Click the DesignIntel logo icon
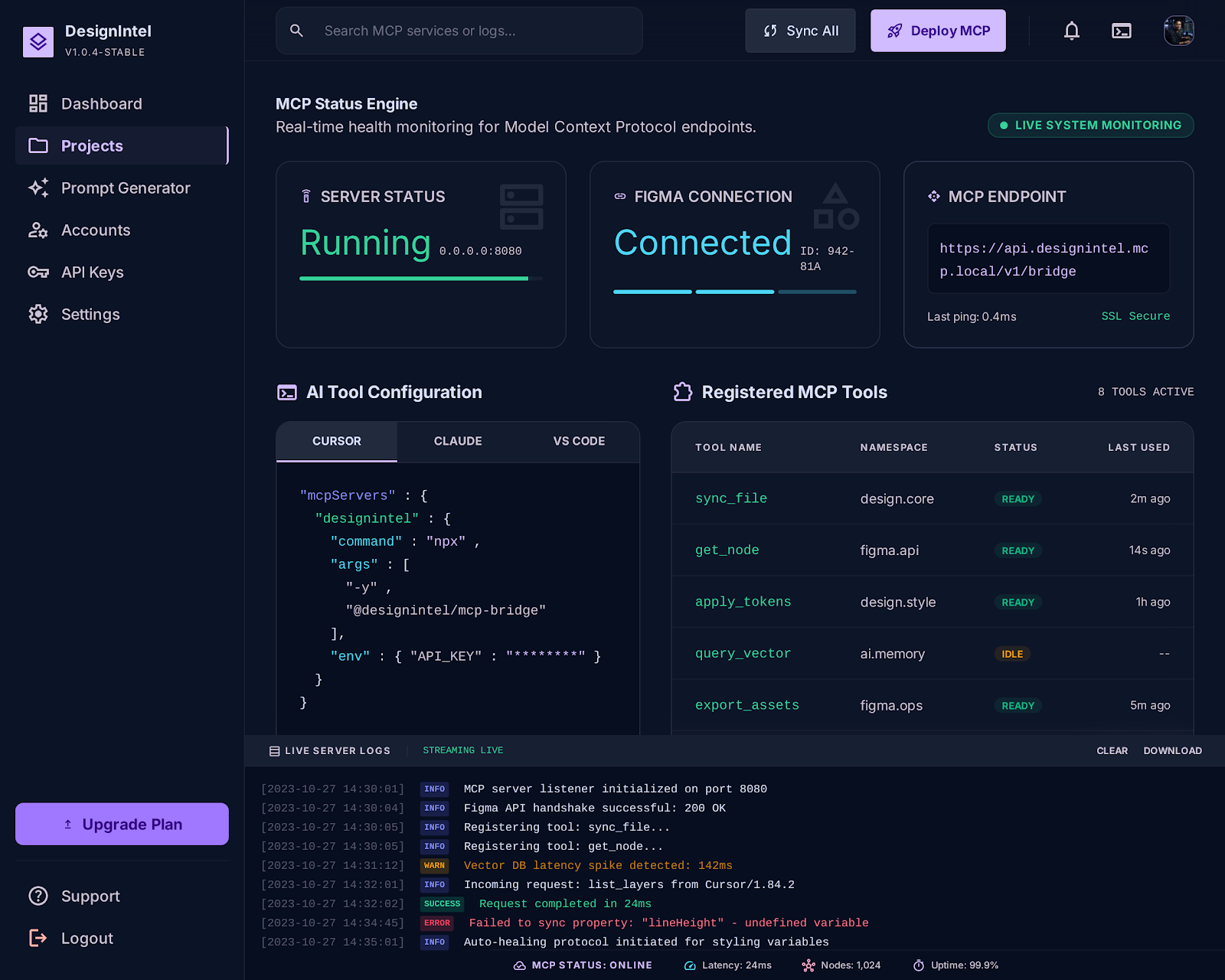 (38, 42)
